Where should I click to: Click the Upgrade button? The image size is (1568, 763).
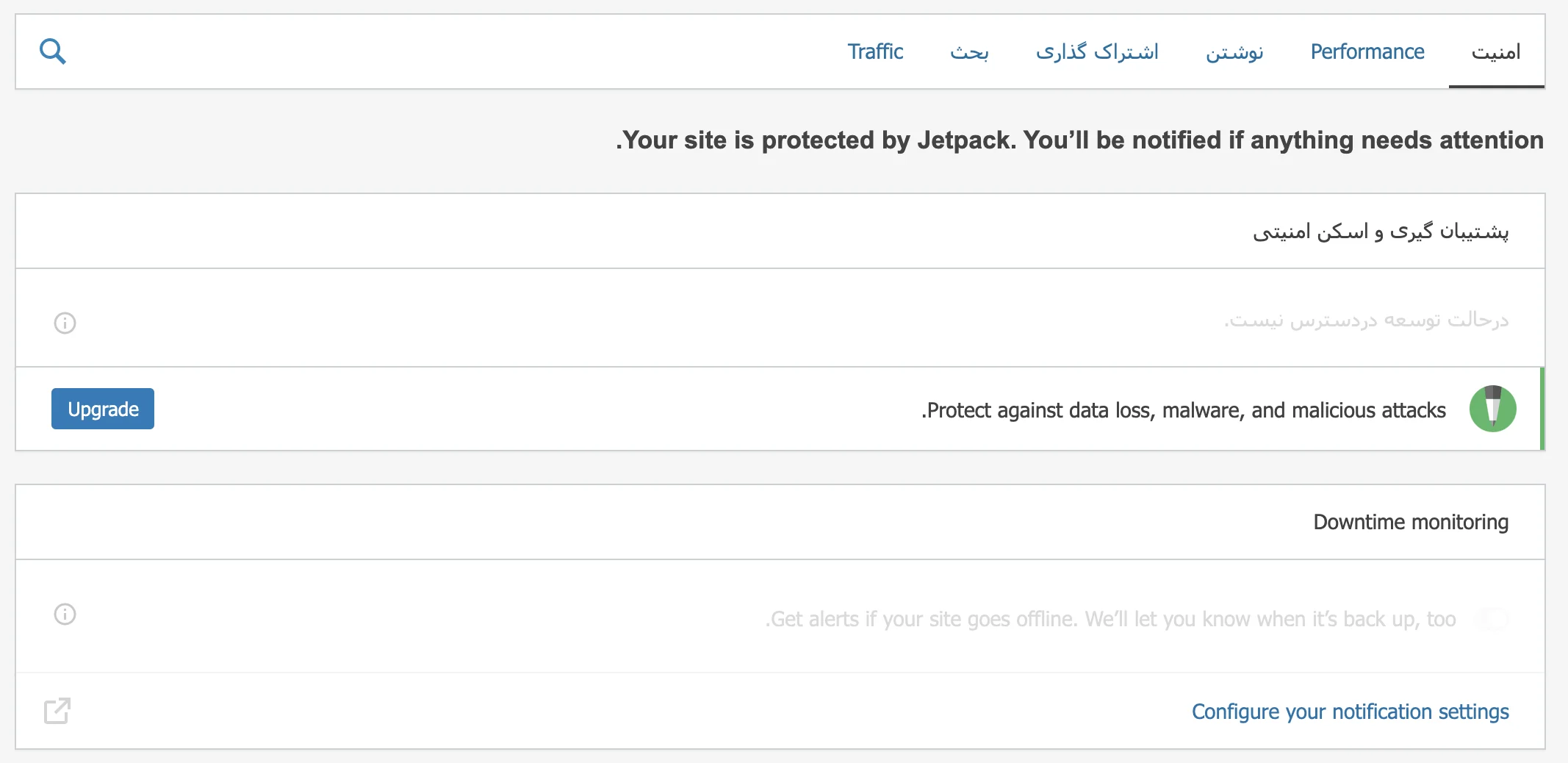tap(103, 409)
